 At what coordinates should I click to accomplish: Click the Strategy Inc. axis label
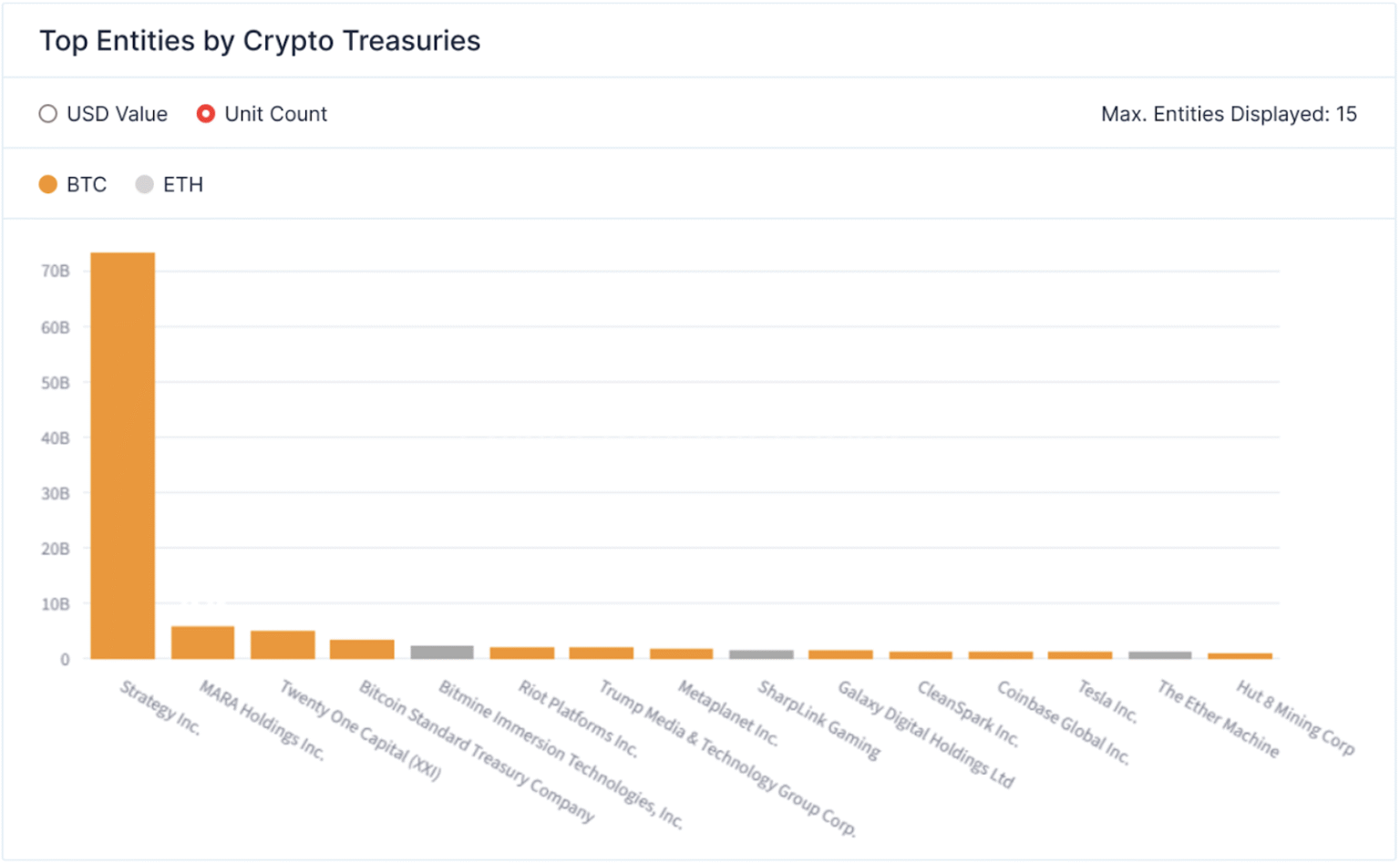[x=160, y=707]
